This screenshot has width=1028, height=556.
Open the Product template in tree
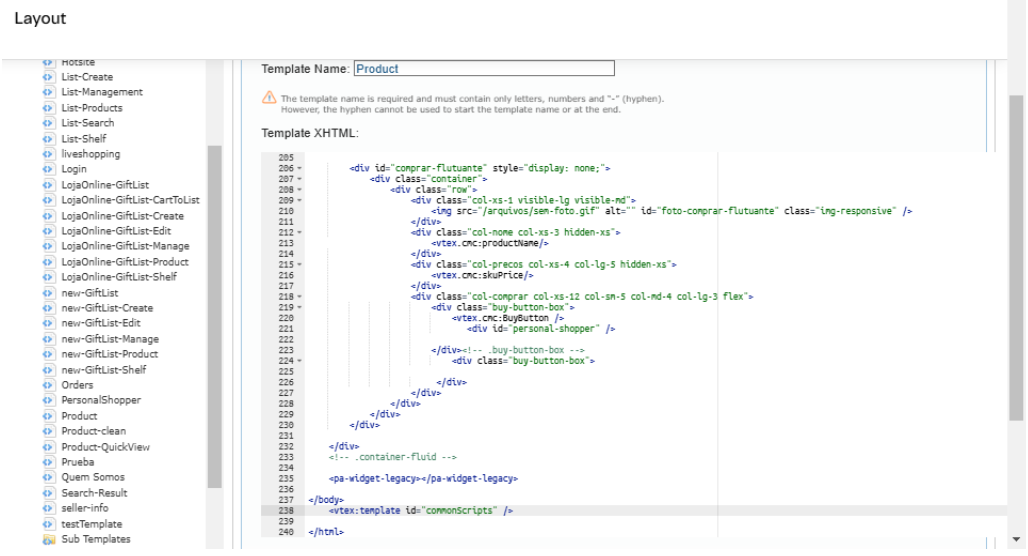(x=79, y=416)
